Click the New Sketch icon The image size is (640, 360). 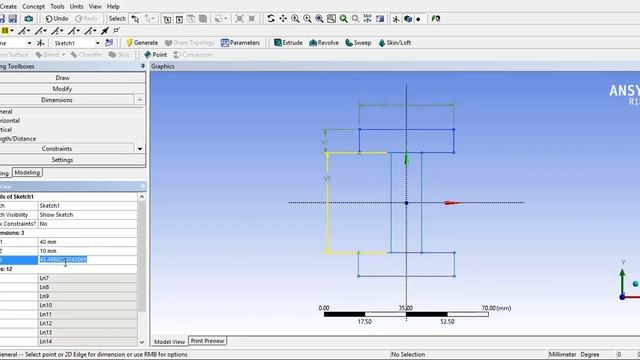tap(109, 43)
